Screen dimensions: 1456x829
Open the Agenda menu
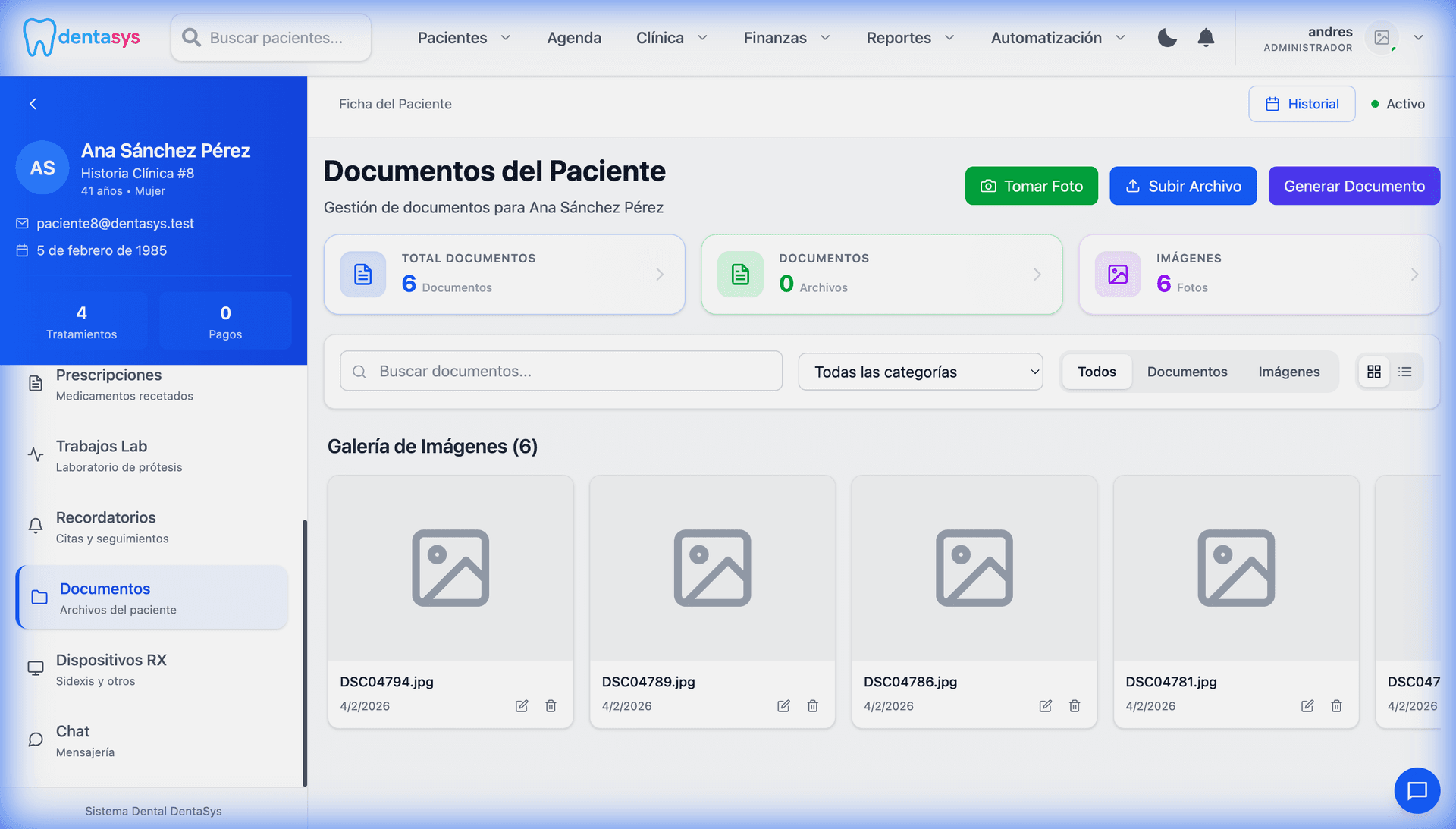point(574,37)
